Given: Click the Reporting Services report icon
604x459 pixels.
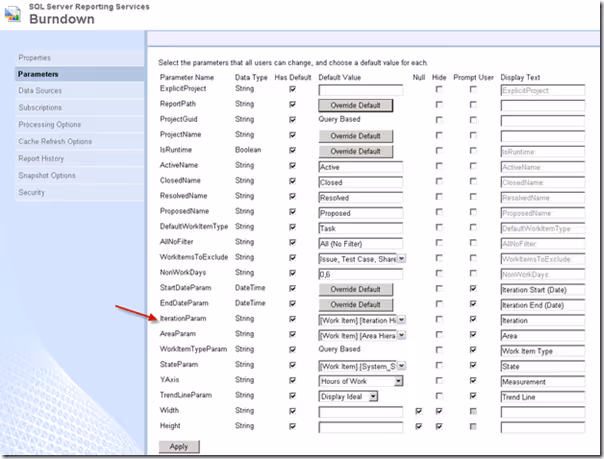Looking at the screenshot, I should click(12, 13).
